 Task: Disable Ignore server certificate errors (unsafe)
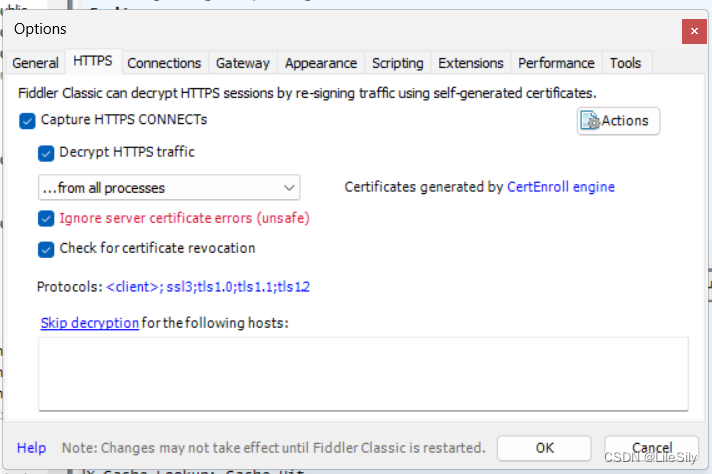(46, 219)
